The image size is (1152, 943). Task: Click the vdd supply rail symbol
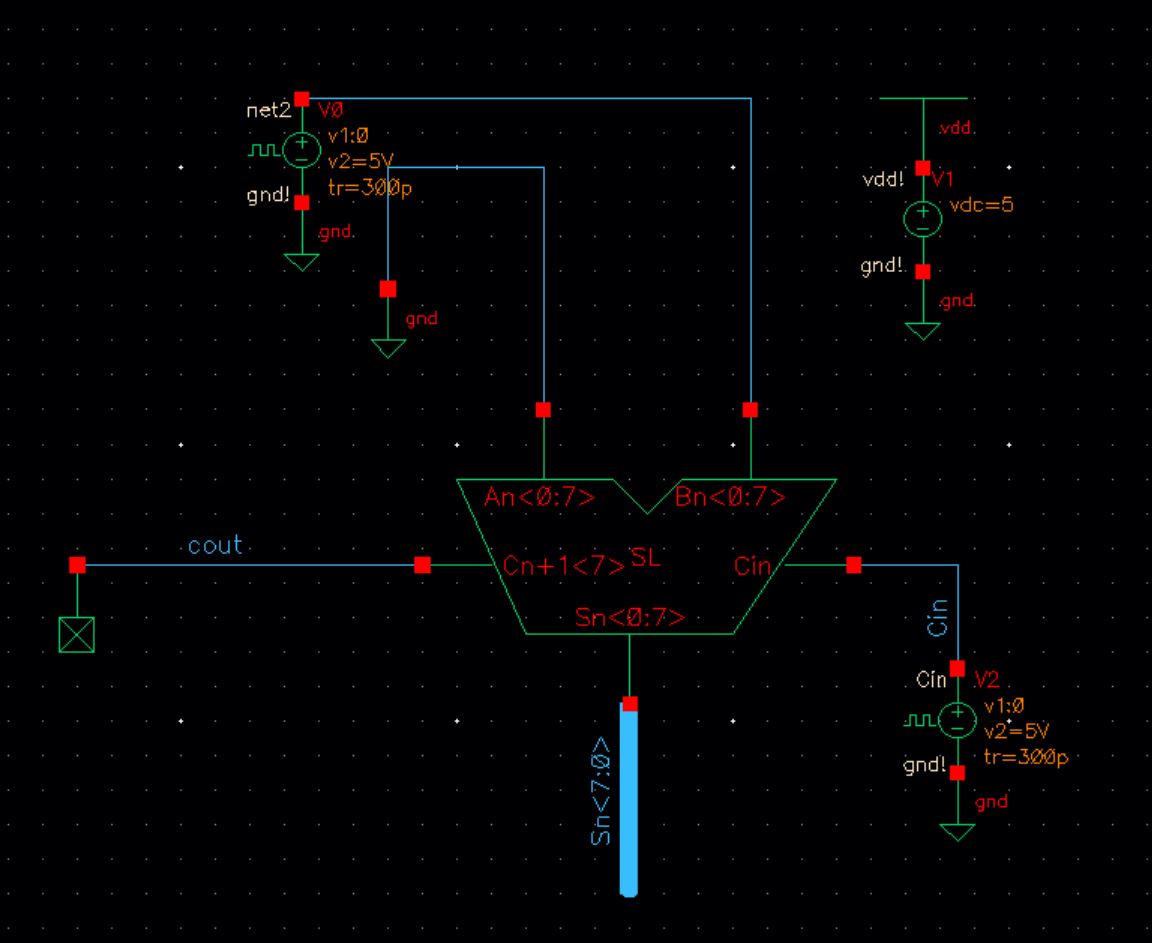[x=922, y=100]
